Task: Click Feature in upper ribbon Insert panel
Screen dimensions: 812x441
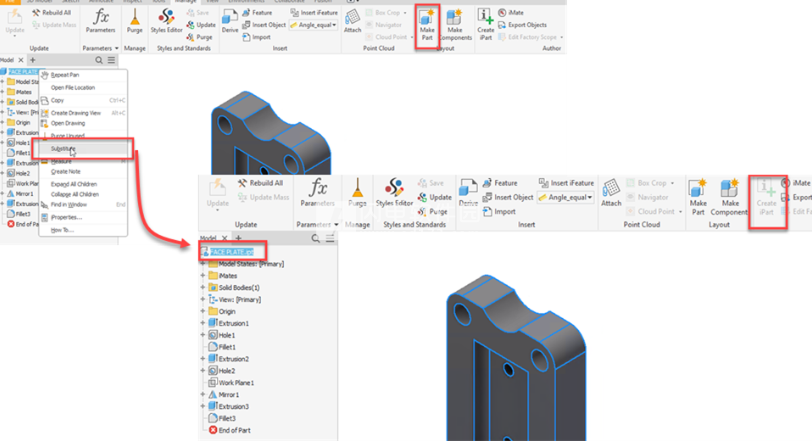Action: click(x=257, y=12)
